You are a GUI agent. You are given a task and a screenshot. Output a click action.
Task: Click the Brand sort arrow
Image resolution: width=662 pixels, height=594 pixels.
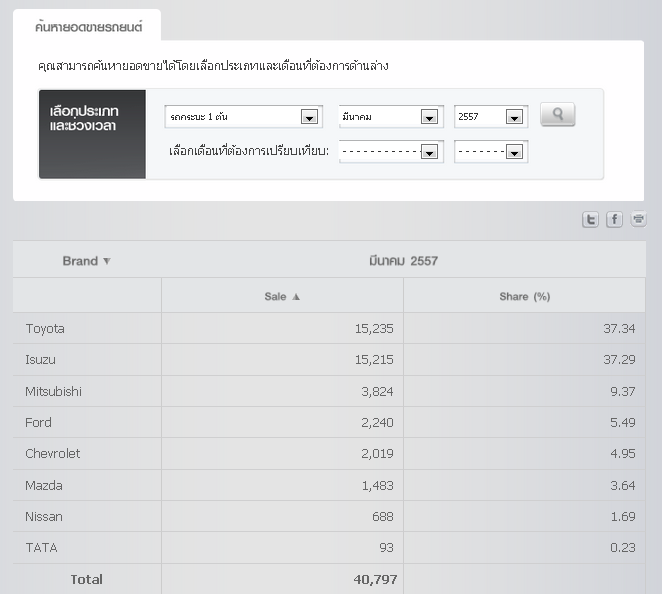107,262
